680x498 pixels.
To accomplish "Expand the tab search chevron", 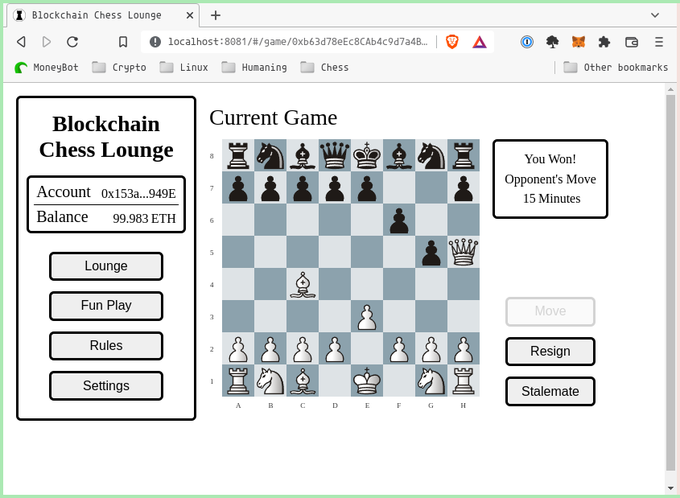I will [655, 15].
